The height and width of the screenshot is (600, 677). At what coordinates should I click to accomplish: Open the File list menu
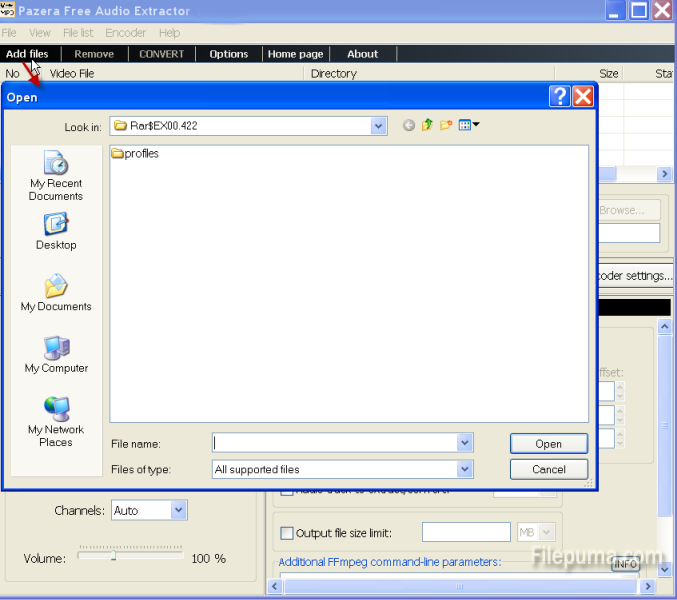pyautogui.click(x=78, y=33)
